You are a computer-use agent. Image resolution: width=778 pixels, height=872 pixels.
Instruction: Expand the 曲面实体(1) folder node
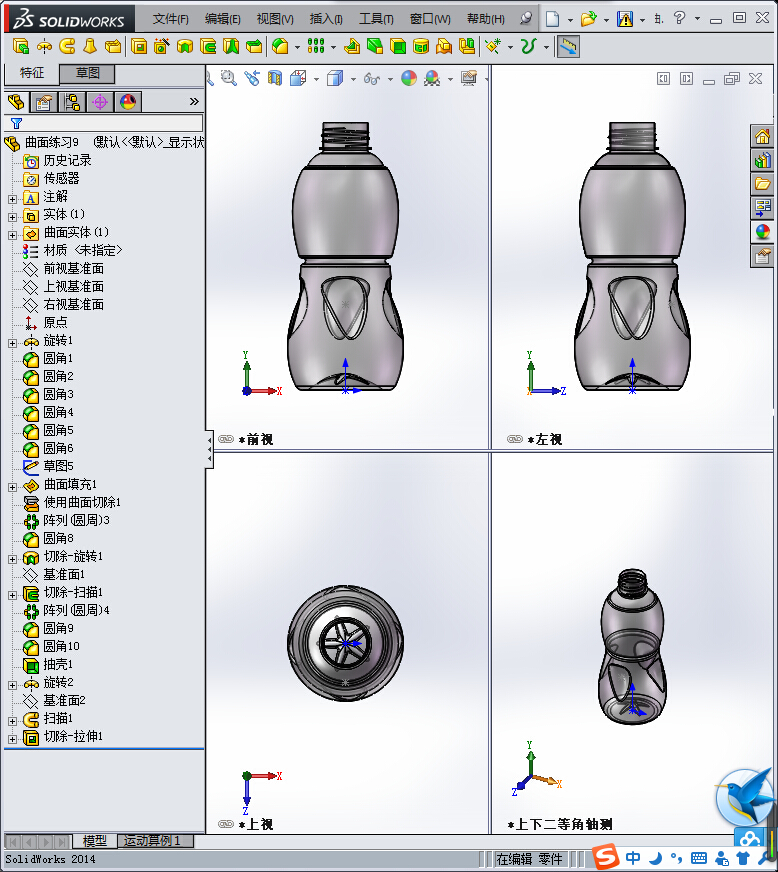(x=12, y=235)
